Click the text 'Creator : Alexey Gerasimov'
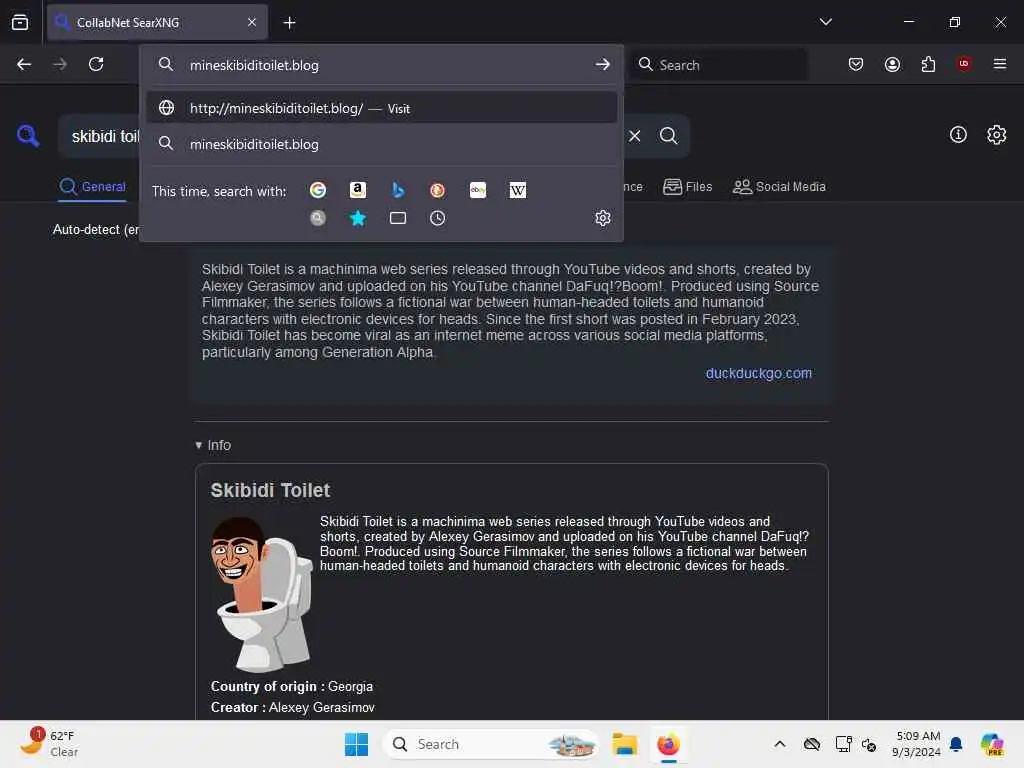The image size is (1024, 768). pos(293,707)
